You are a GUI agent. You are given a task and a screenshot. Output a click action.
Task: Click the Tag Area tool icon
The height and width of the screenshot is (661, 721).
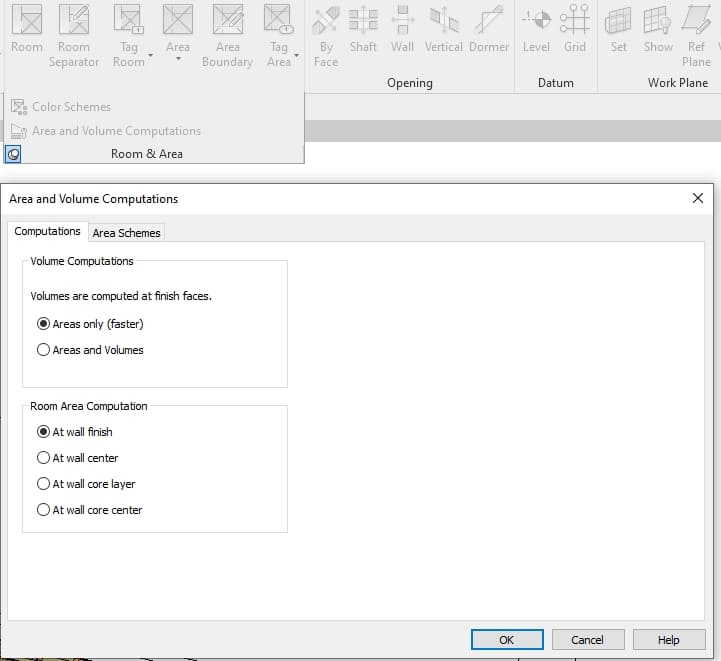278,19
